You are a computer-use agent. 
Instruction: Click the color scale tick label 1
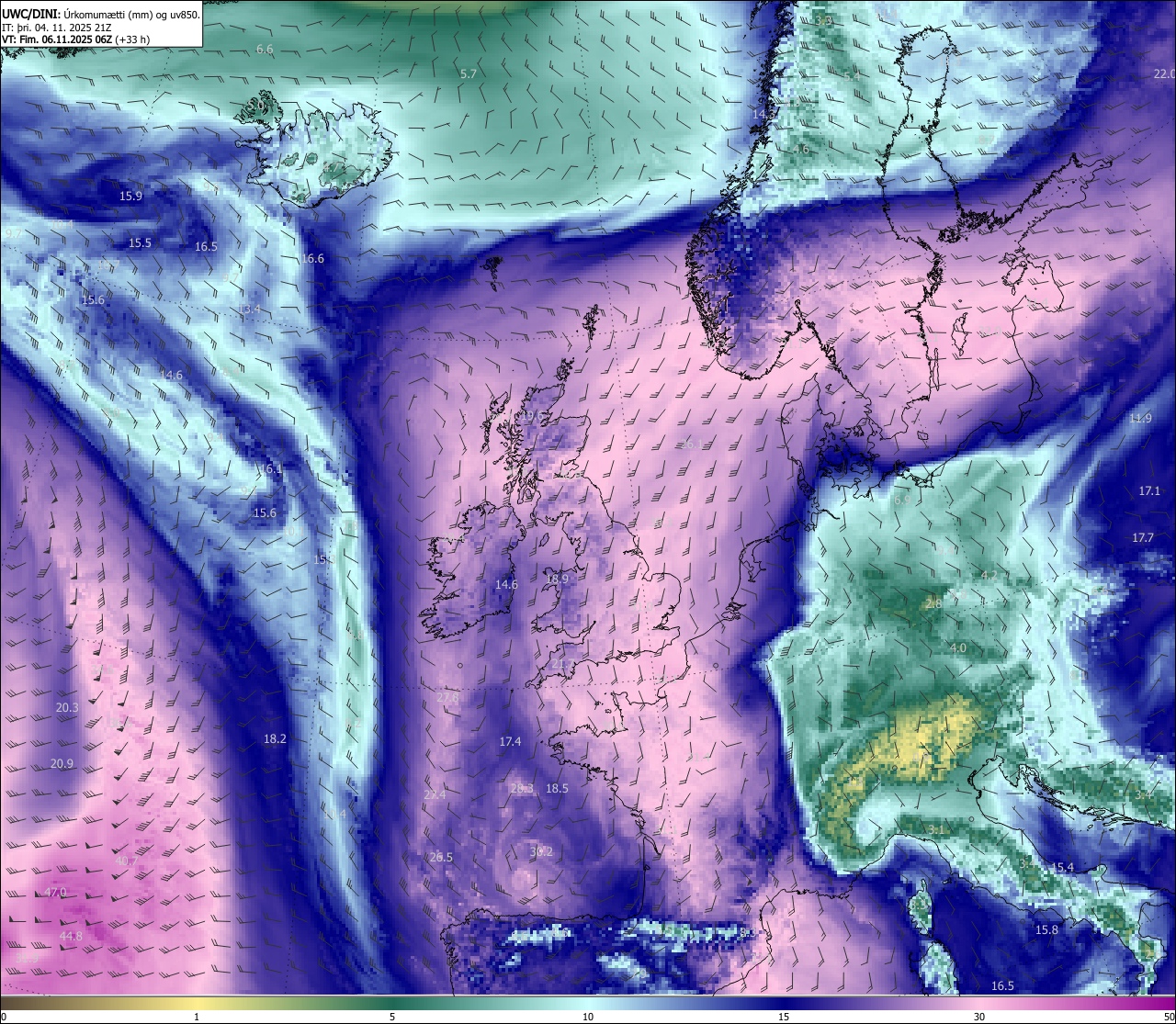click(x=196, y=1018)
